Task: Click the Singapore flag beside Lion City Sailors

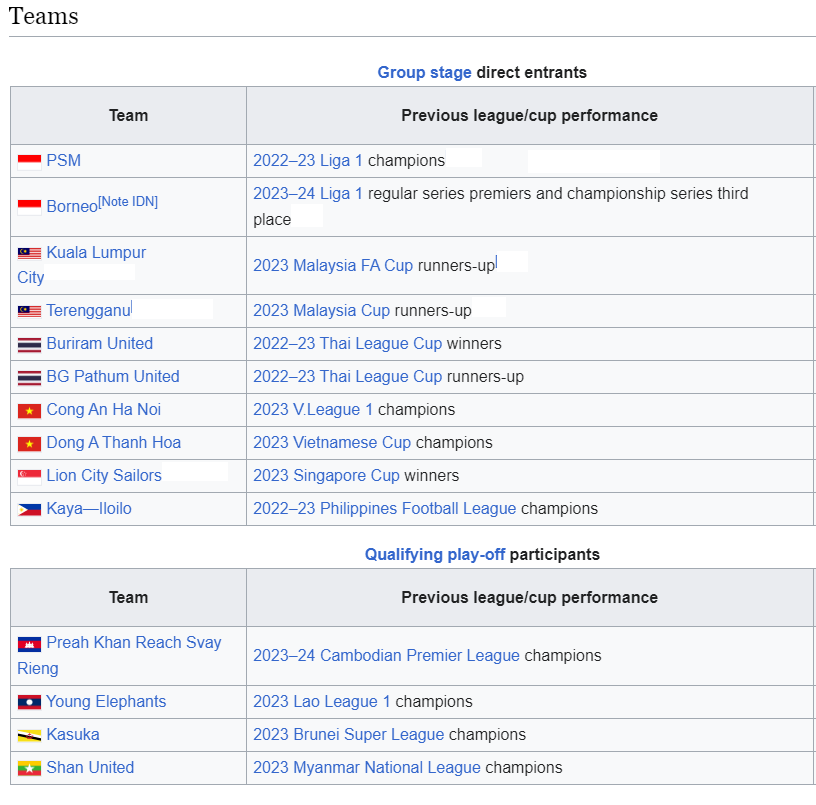Action: coord(29,477)
